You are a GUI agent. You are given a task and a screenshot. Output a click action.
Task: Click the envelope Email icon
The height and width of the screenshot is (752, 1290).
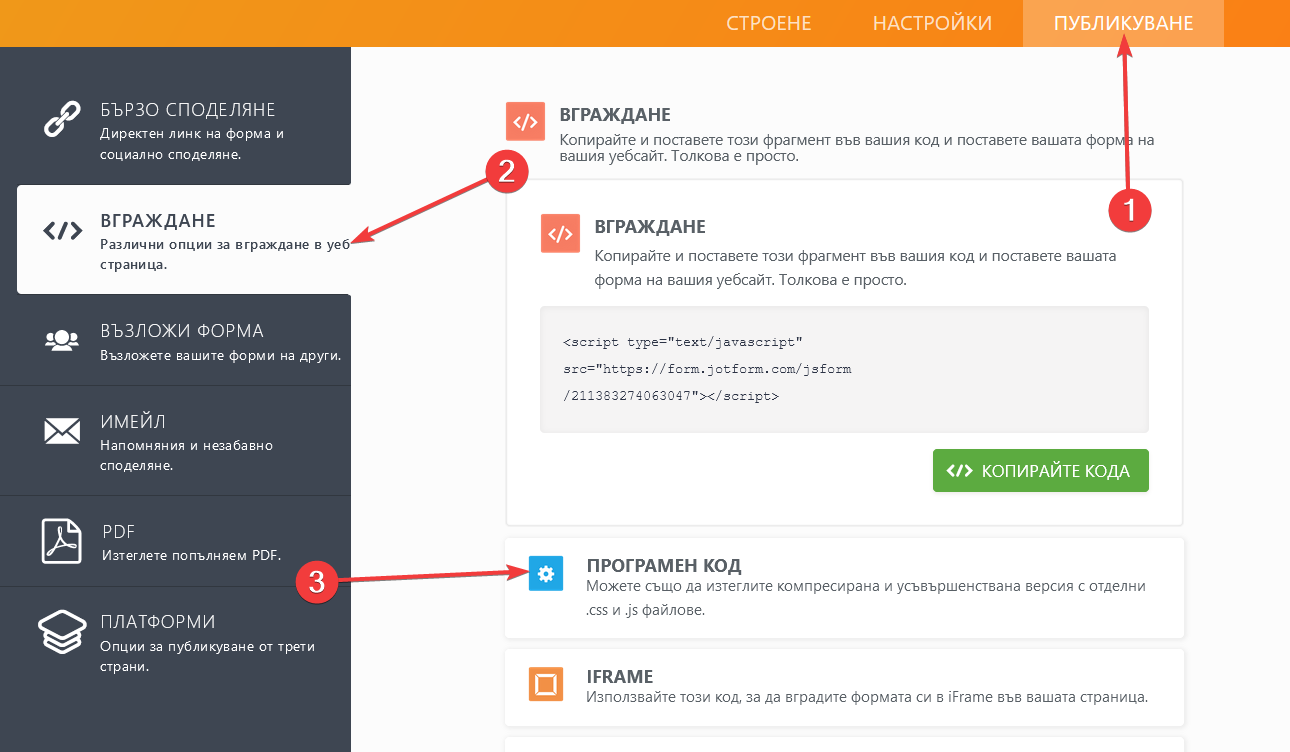62,431
